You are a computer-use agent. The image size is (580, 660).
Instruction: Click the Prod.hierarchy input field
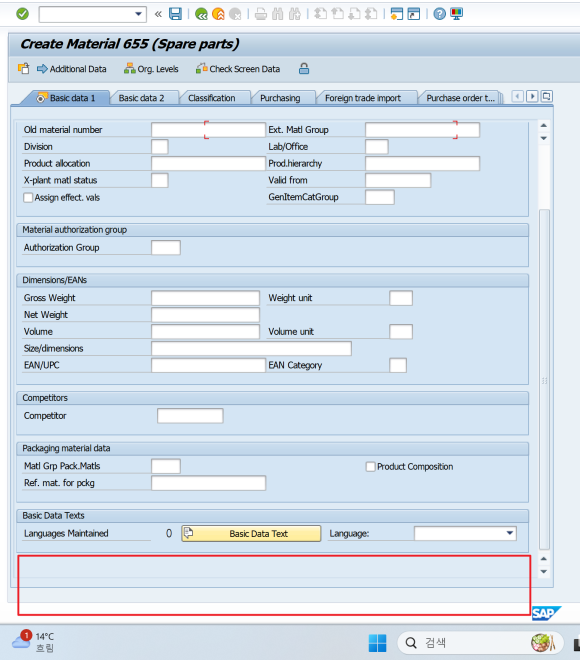(422, 163)
